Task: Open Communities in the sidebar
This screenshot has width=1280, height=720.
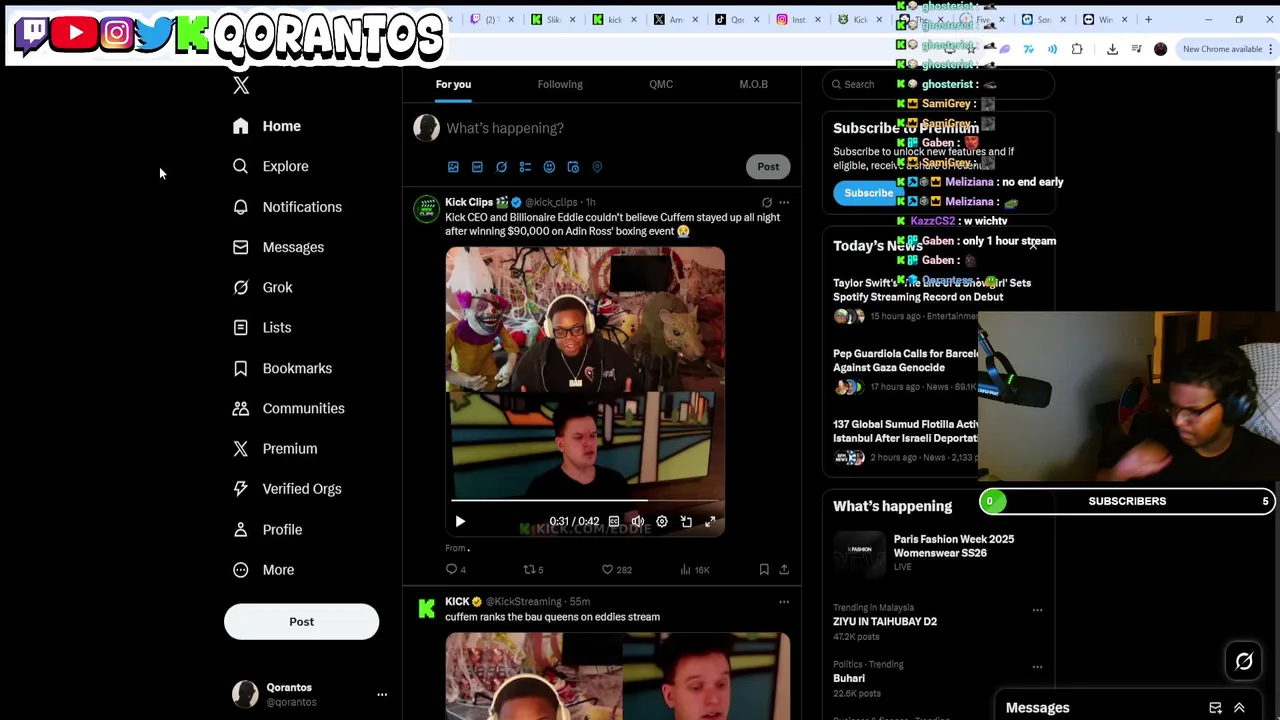Action: [x=288, y=408]
